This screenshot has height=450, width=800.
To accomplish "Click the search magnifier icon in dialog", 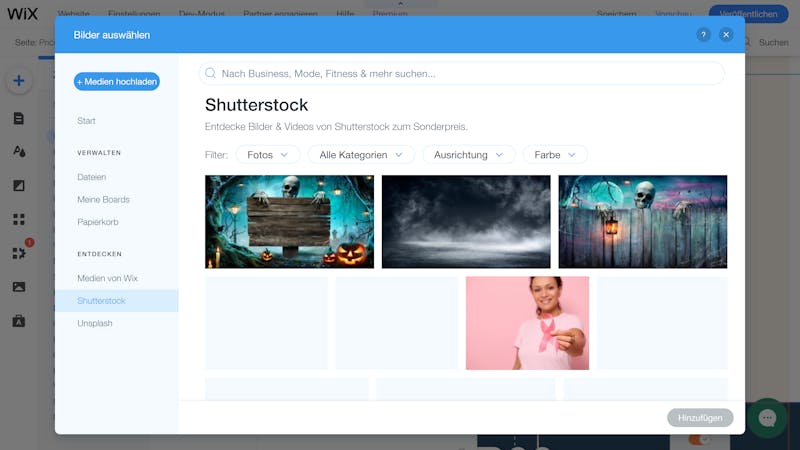I will [x=210, y=73].
